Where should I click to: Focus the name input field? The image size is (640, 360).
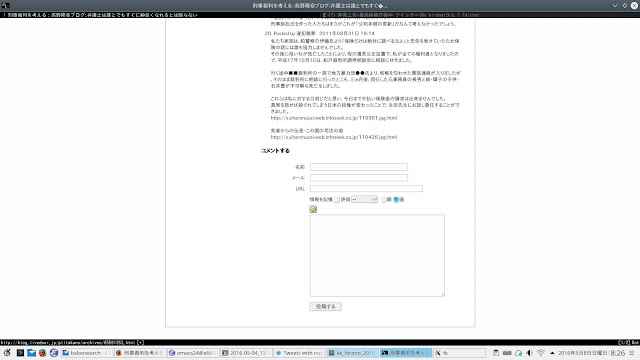(x=359, y=167)
